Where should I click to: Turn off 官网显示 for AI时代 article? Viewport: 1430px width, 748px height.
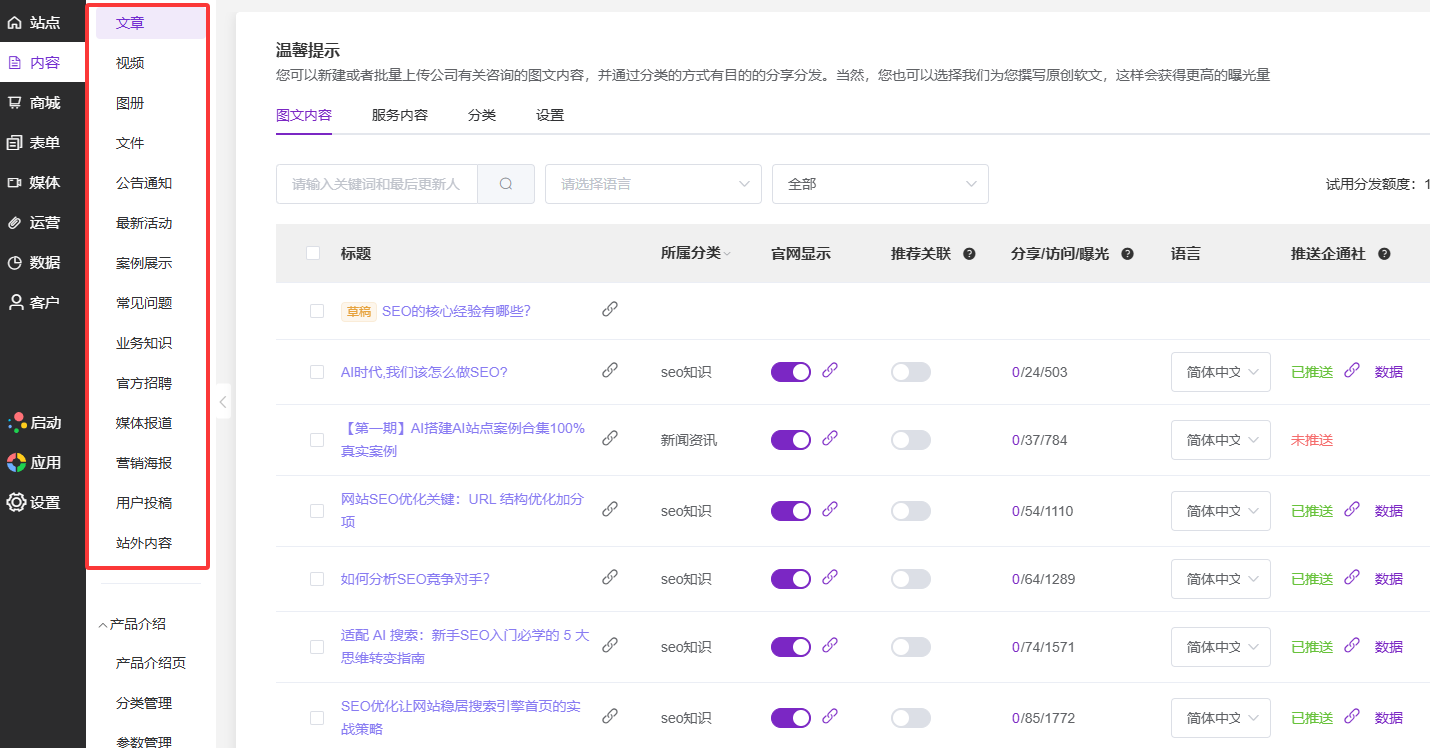coord(790,372)
